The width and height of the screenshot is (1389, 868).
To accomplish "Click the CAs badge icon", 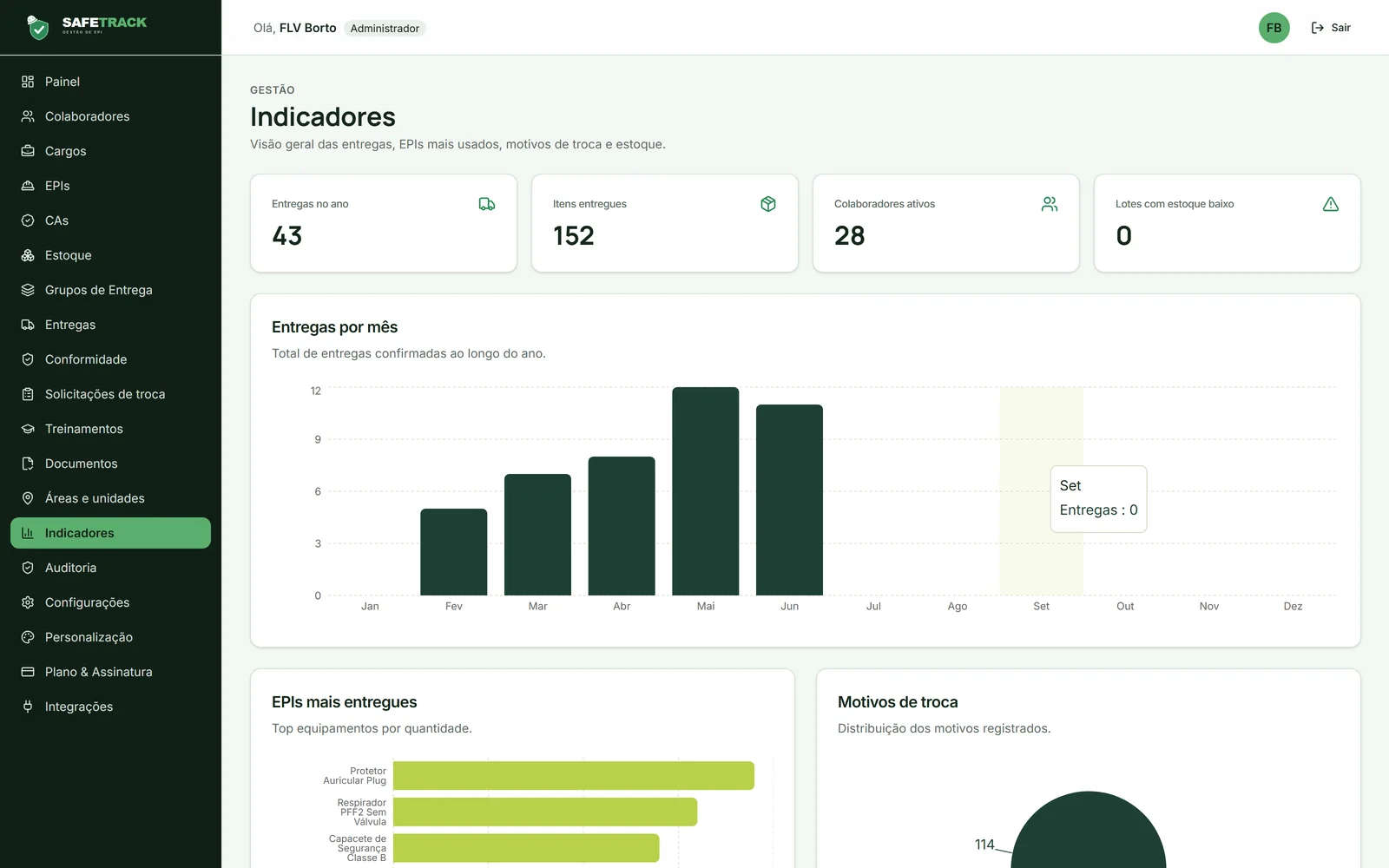I will tap(28, 220).
